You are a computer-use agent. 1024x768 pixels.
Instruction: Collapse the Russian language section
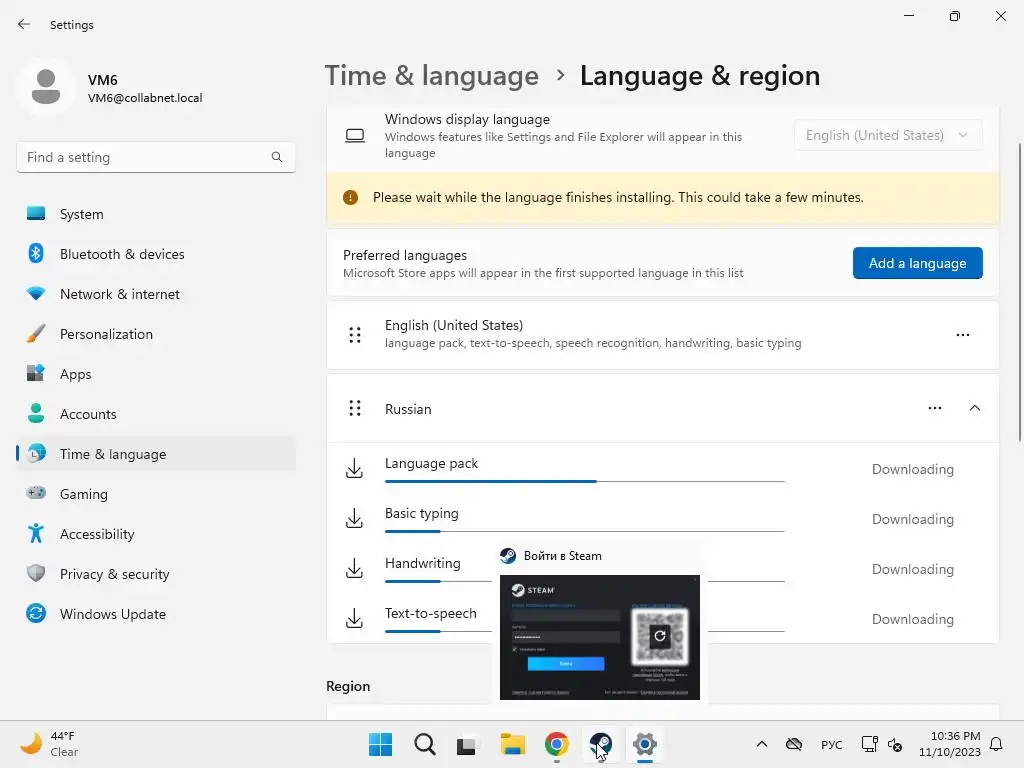[974, 408]
